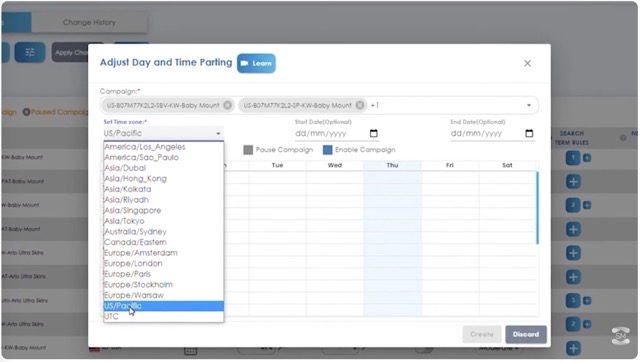Choose Asia/Dubai from the list

[163, 168]
